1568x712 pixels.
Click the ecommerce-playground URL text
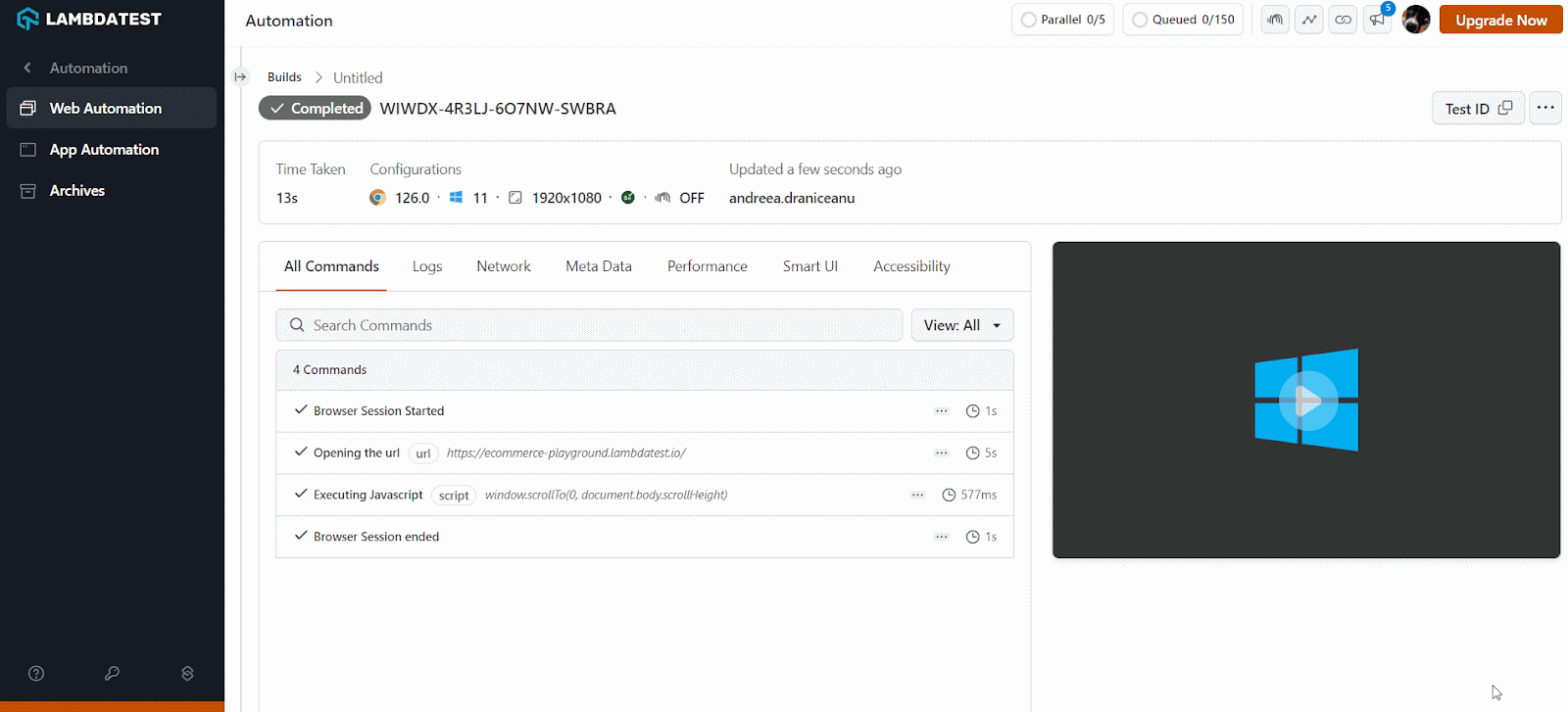pyautogui.click(x=566, y=452)
